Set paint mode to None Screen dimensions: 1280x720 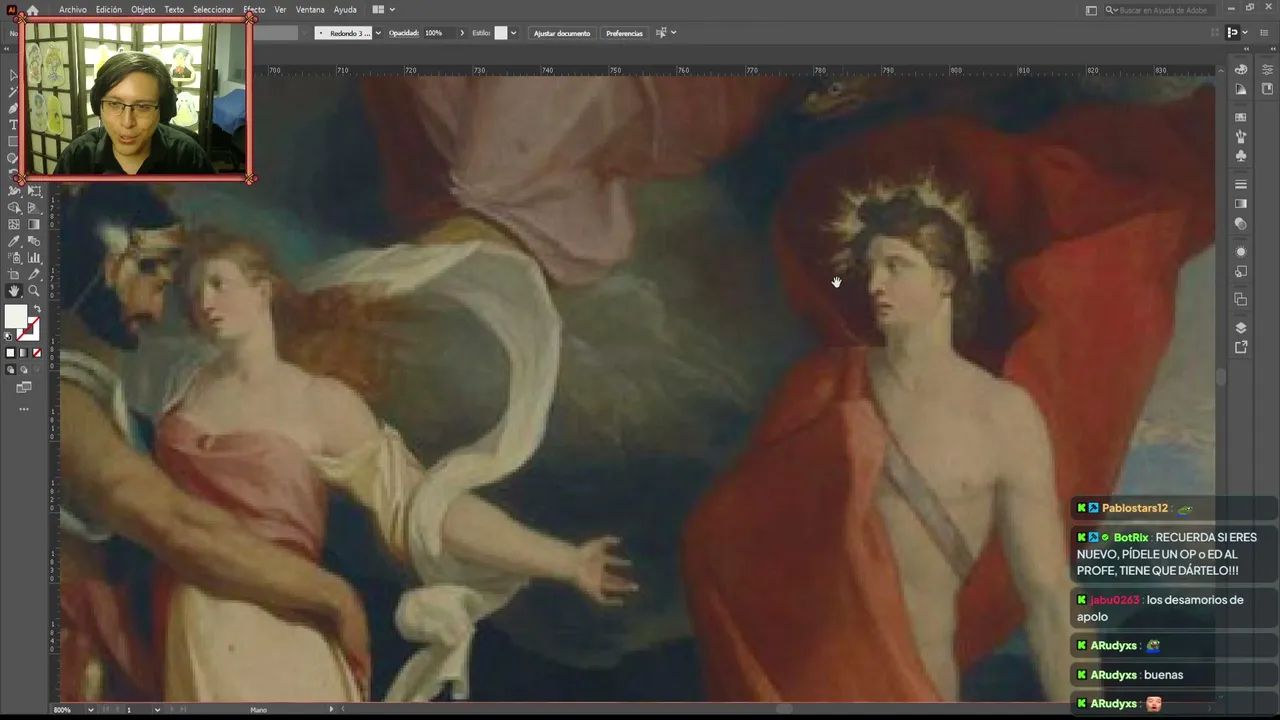point(37,353)
